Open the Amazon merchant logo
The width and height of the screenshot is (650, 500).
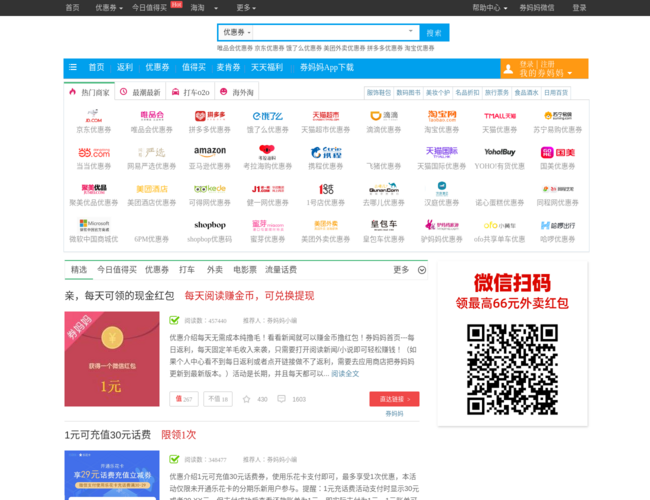(x=210, y=152)
